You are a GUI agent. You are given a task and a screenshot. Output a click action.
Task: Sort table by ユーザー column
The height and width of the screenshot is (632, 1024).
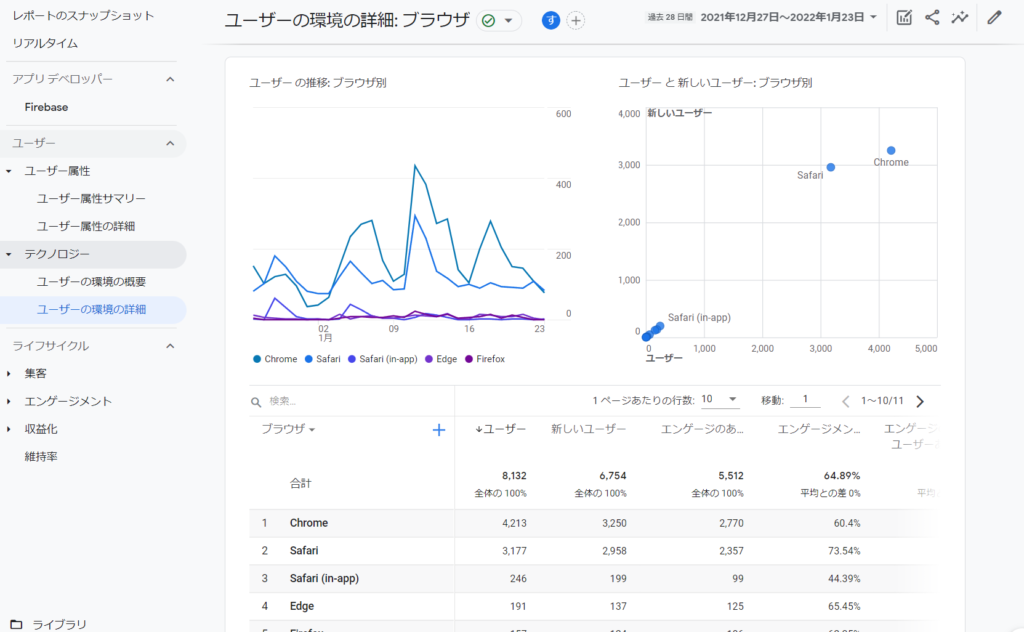point(501,429)
